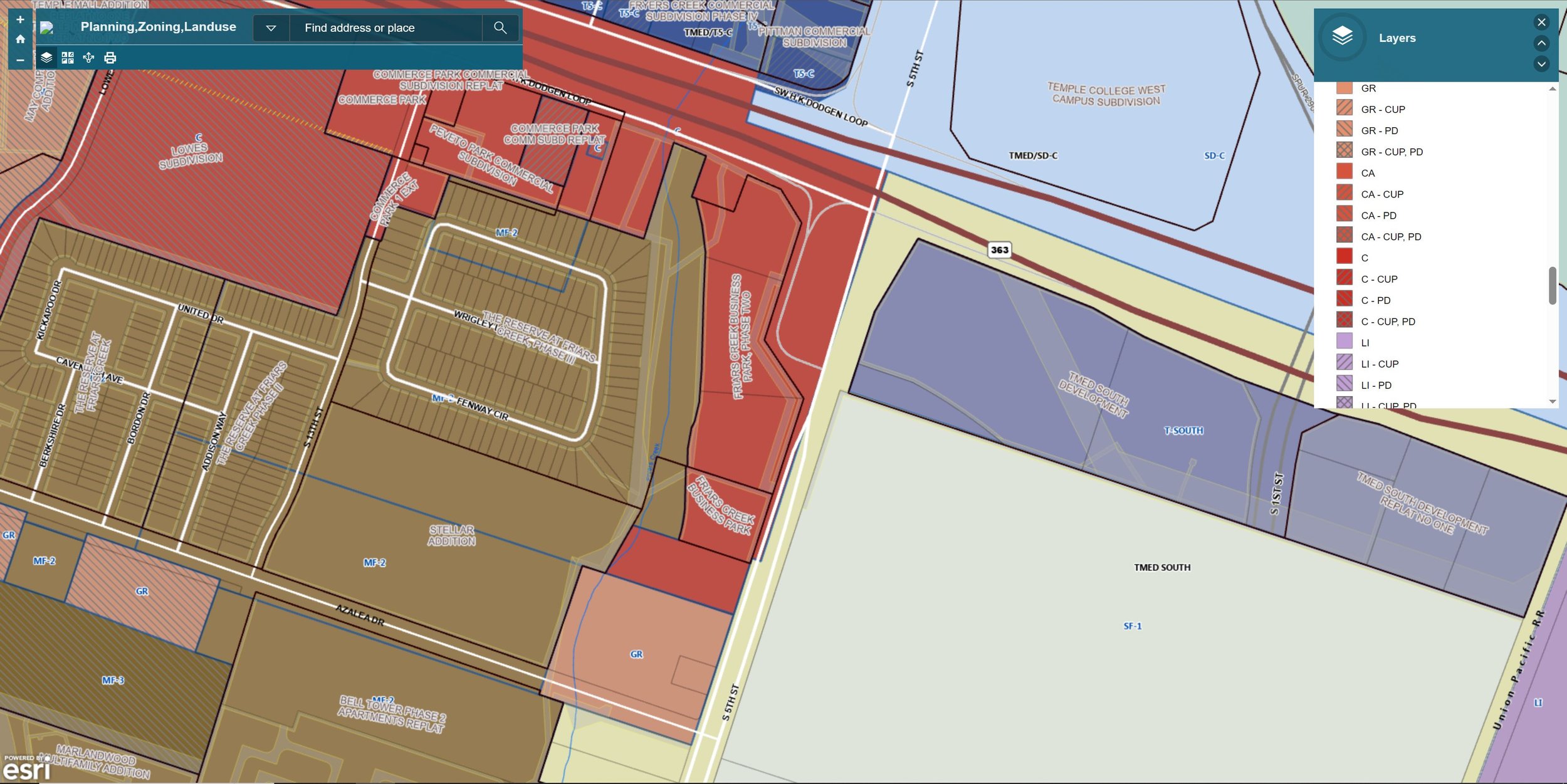The width and height of the screenshot is (1567, 784).
Task: Click the LI legend swatch
Action: (1344, 342)
